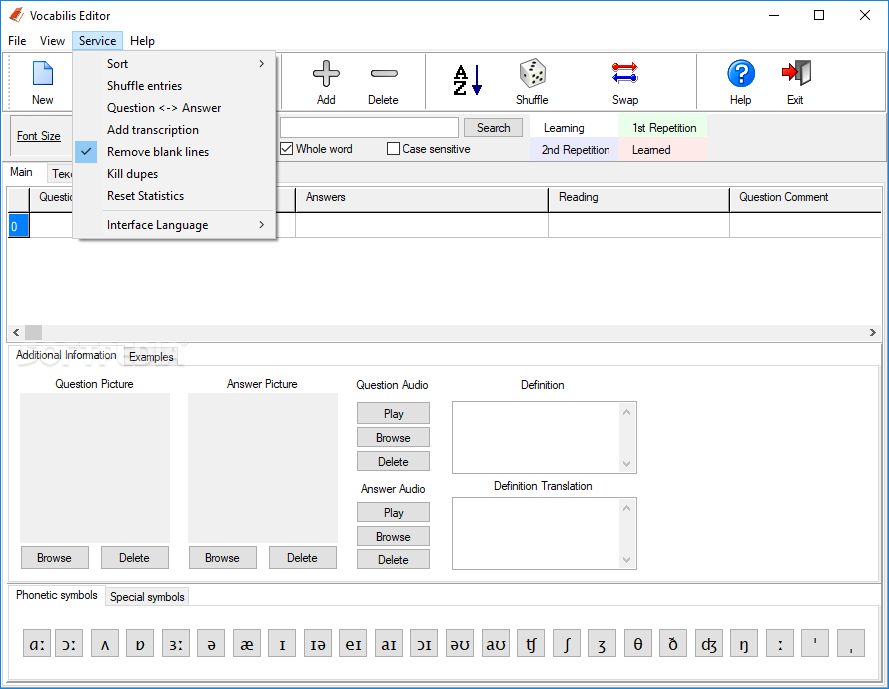
Task: Click the Font Size link
Action: 39,136
